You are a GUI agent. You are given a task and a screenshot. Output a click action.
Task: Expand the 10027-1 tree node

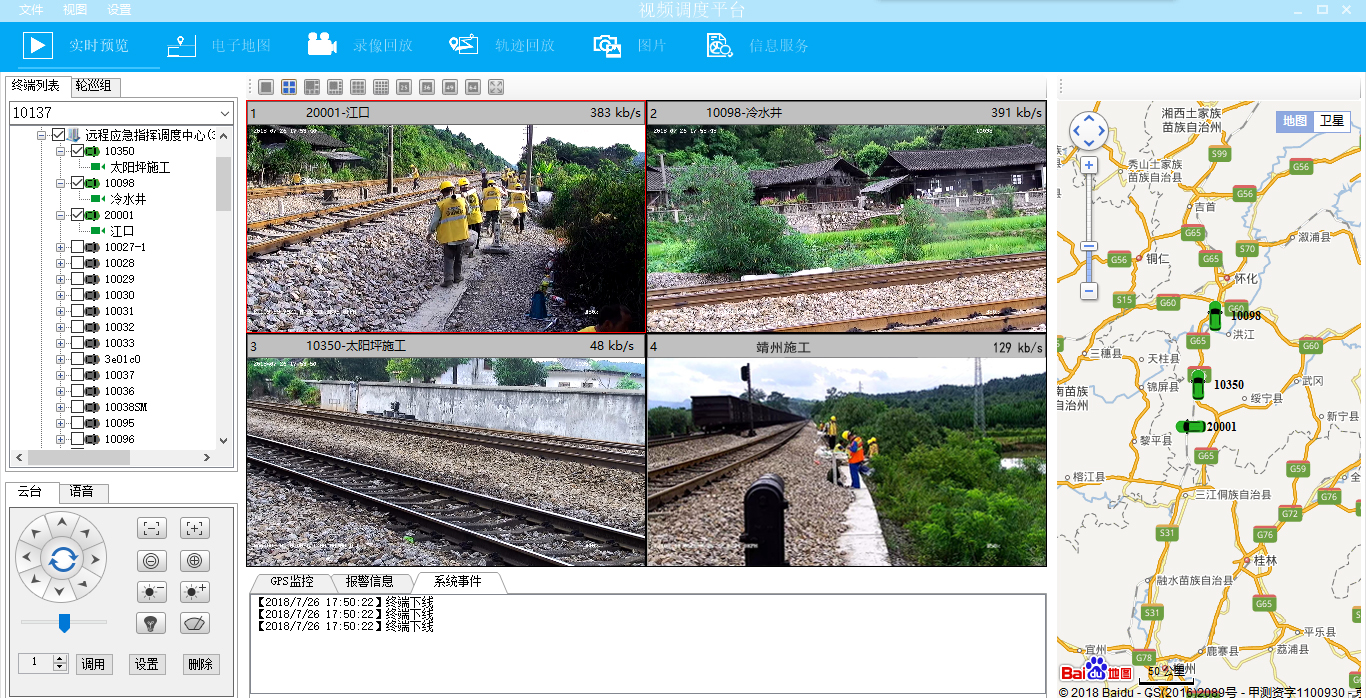tap(60, 247)
